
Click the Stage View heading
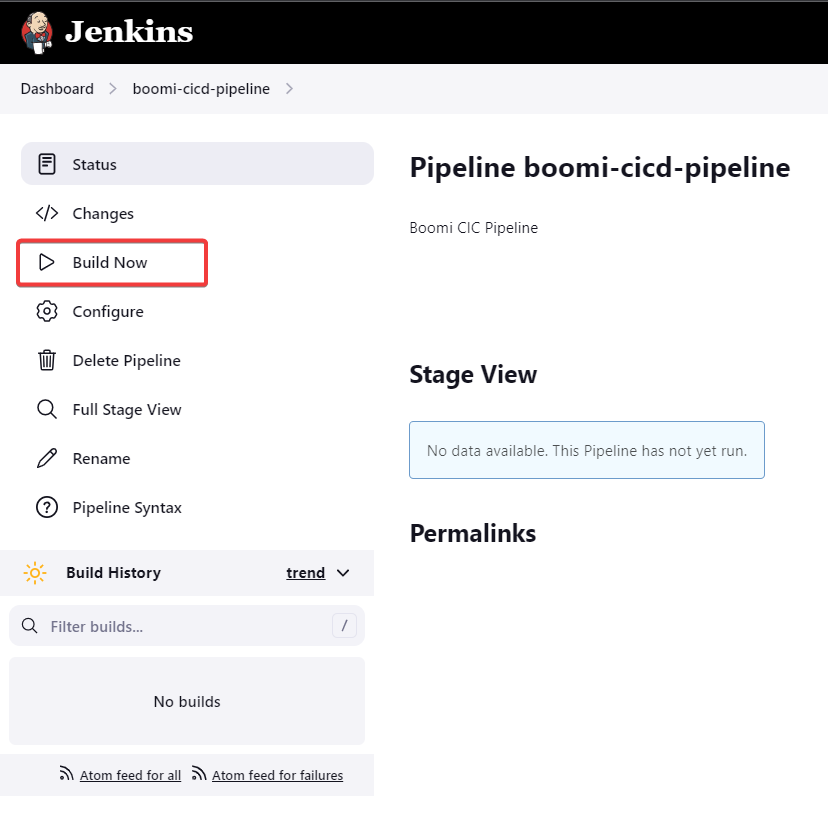click(x=473, y=375)
